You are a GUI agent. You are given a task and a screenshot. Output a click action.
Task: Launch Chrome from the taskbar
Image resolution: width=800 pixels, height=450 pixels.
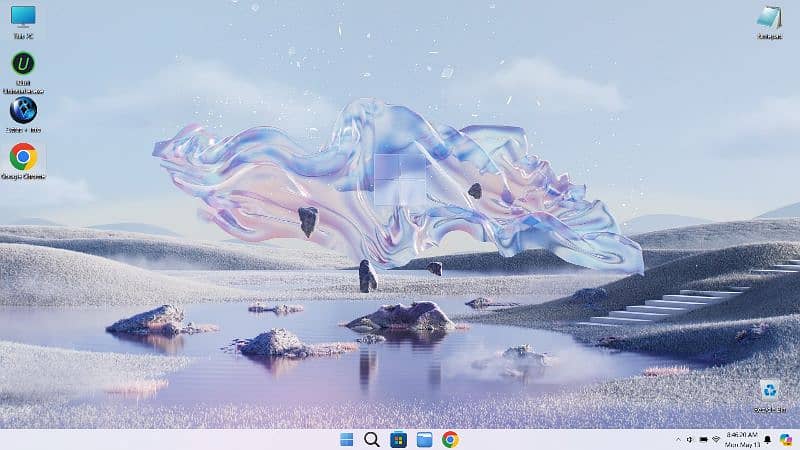click(x=450, y=439)
